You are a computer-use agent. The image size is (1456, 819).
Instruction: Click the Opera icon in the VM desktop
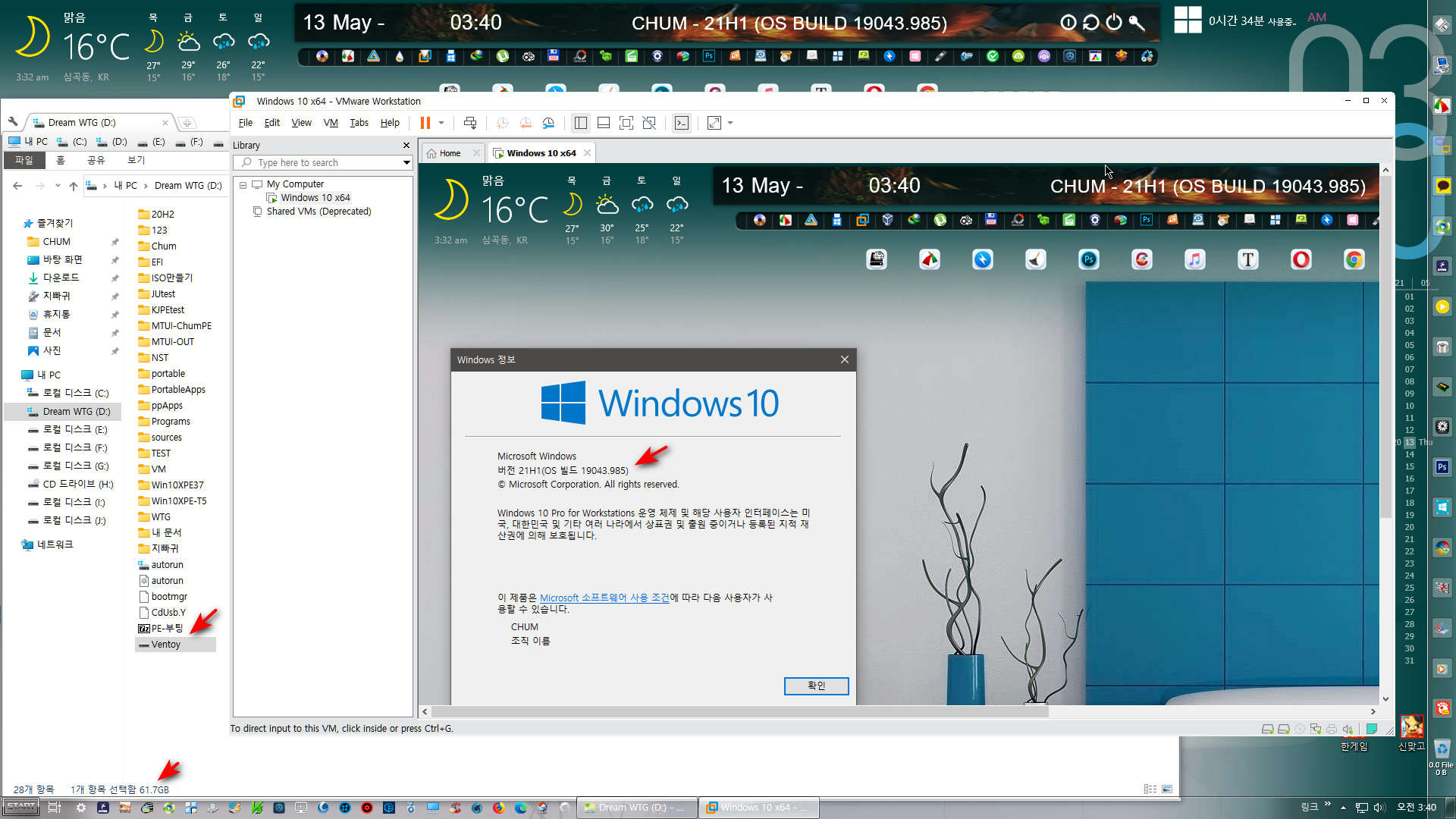point(1301,260)
